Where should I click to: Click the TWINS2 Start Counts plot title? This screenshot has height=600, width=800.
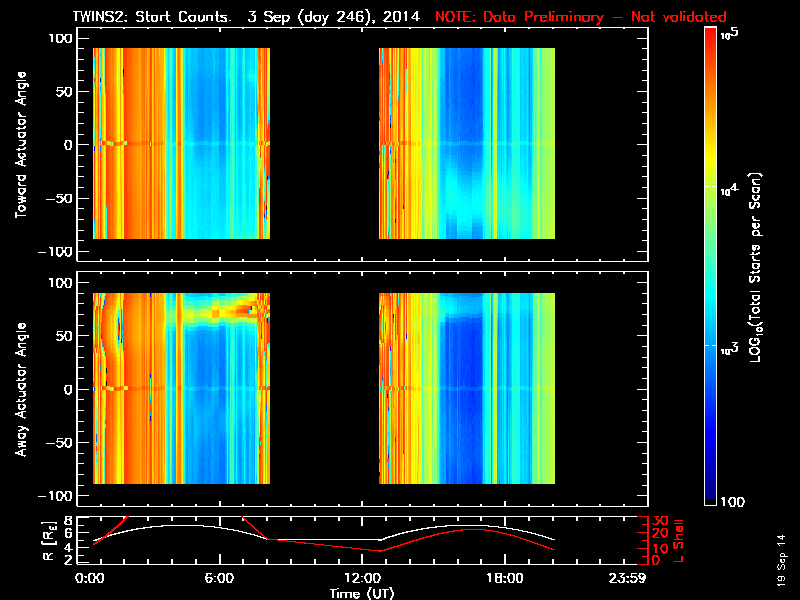point(246,17)
